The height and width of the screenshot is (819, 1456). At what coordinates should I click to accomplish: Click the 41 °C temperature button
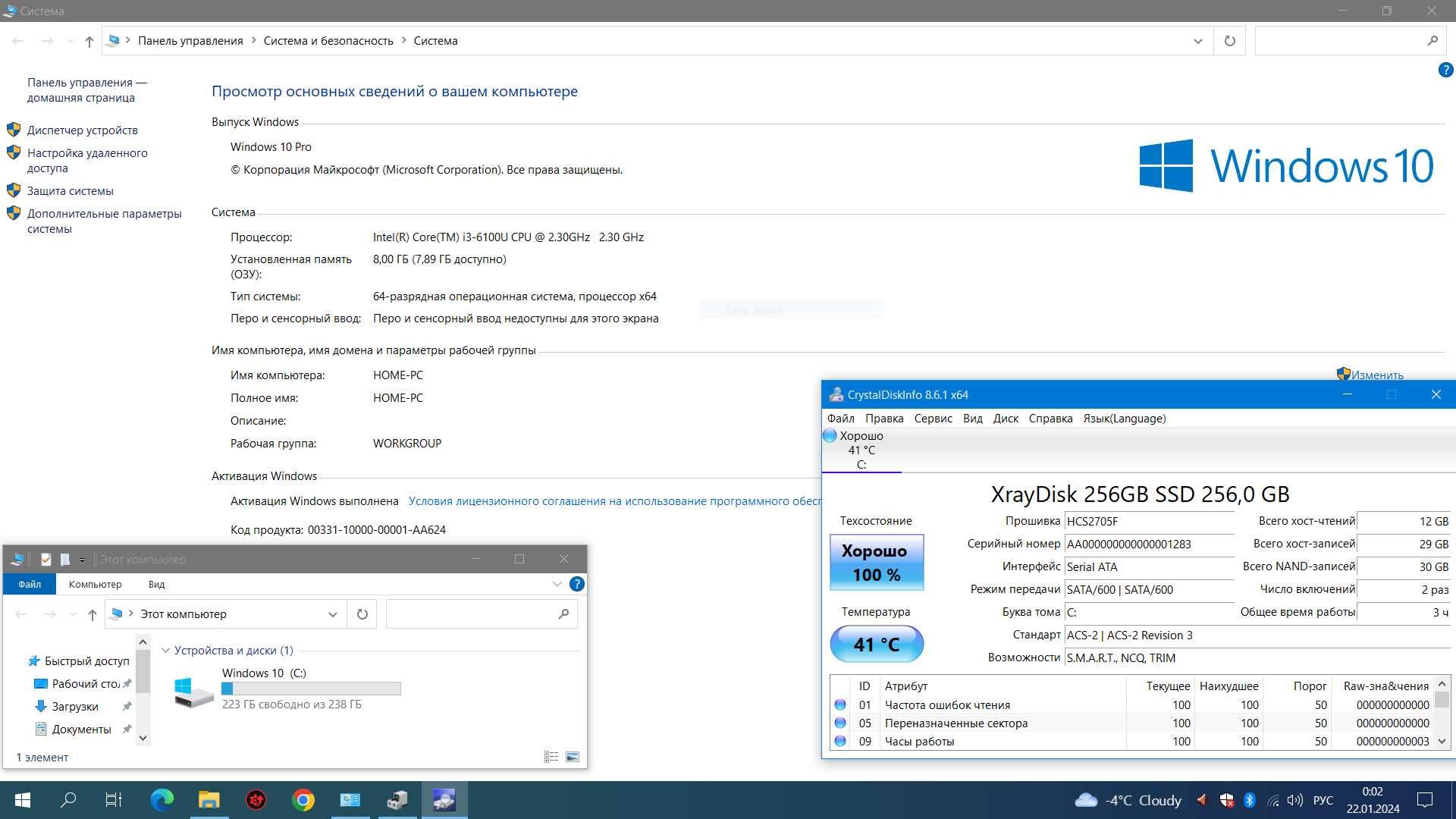[x=877, y=645]
